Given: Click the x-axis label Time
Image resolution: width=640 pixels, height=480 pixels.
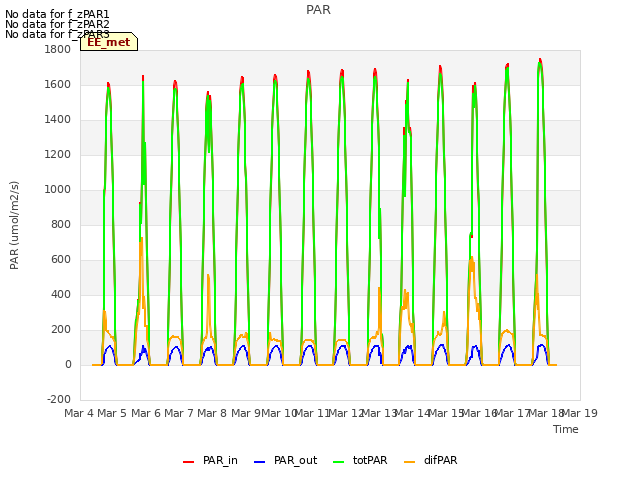Looking at the screenshot, I should point(566,429).
